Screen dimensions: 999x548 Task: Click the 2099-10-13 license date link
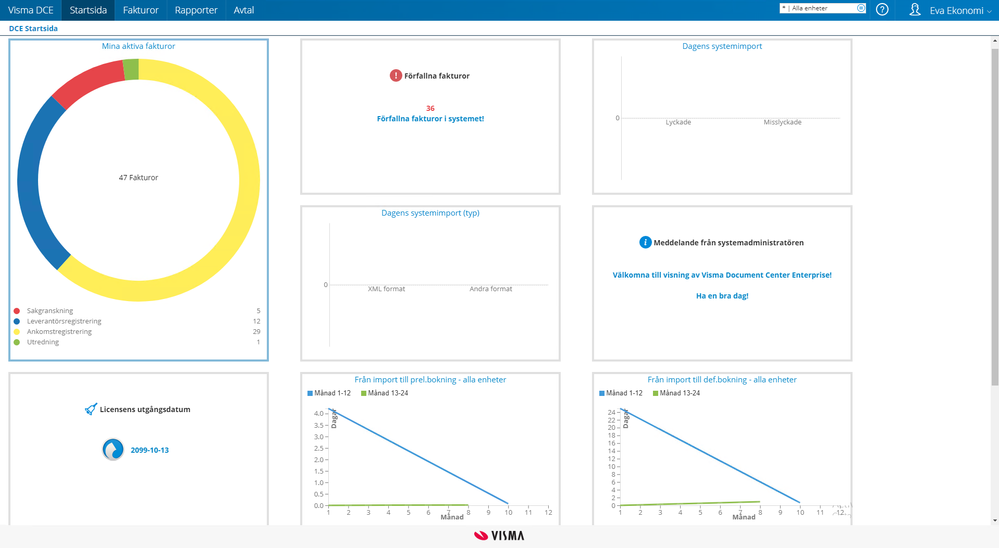150,450
